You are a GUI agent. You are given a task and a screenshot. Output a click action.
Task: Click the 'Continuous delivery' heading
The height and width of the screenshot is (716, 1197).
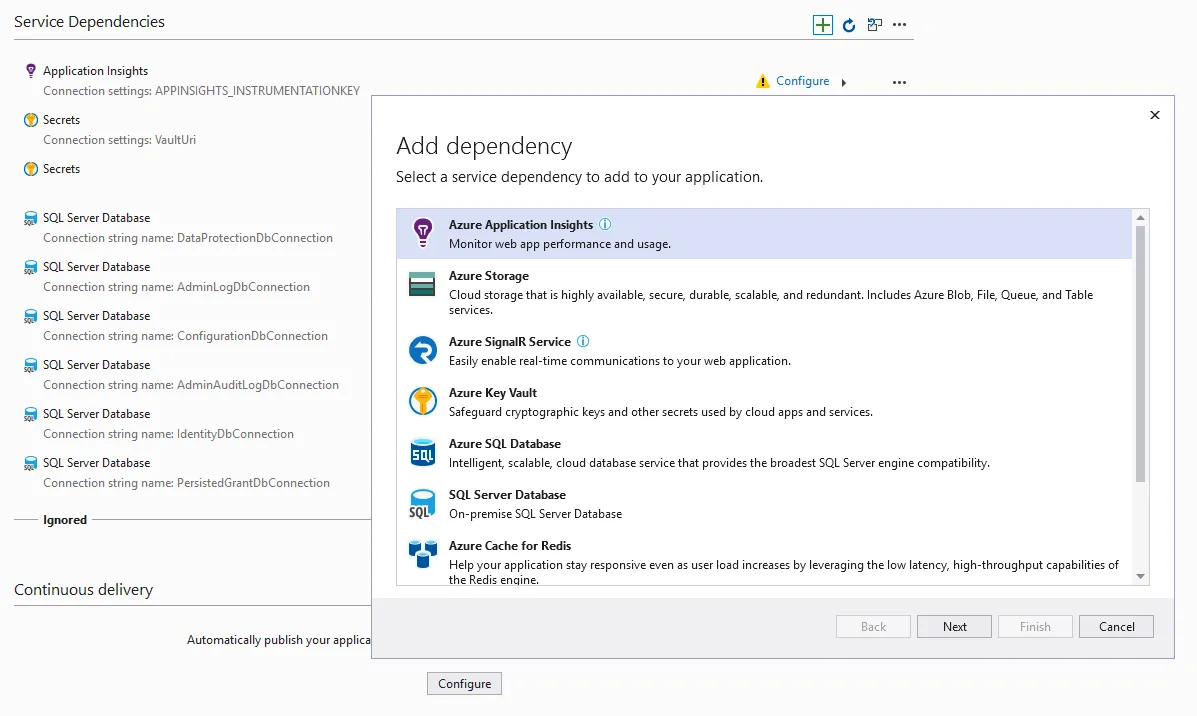pyautogui.click(x=83, y=589)
